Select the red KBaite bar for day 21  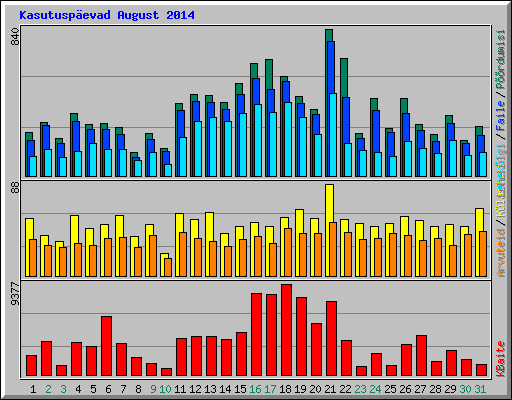331,339
